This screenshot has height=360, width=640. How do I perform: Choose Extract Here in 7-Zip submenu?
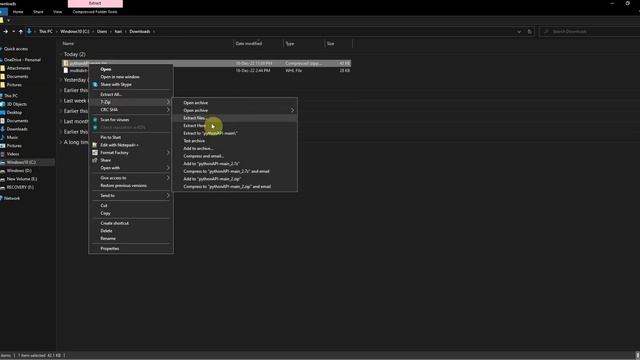(x=235, y=125)
